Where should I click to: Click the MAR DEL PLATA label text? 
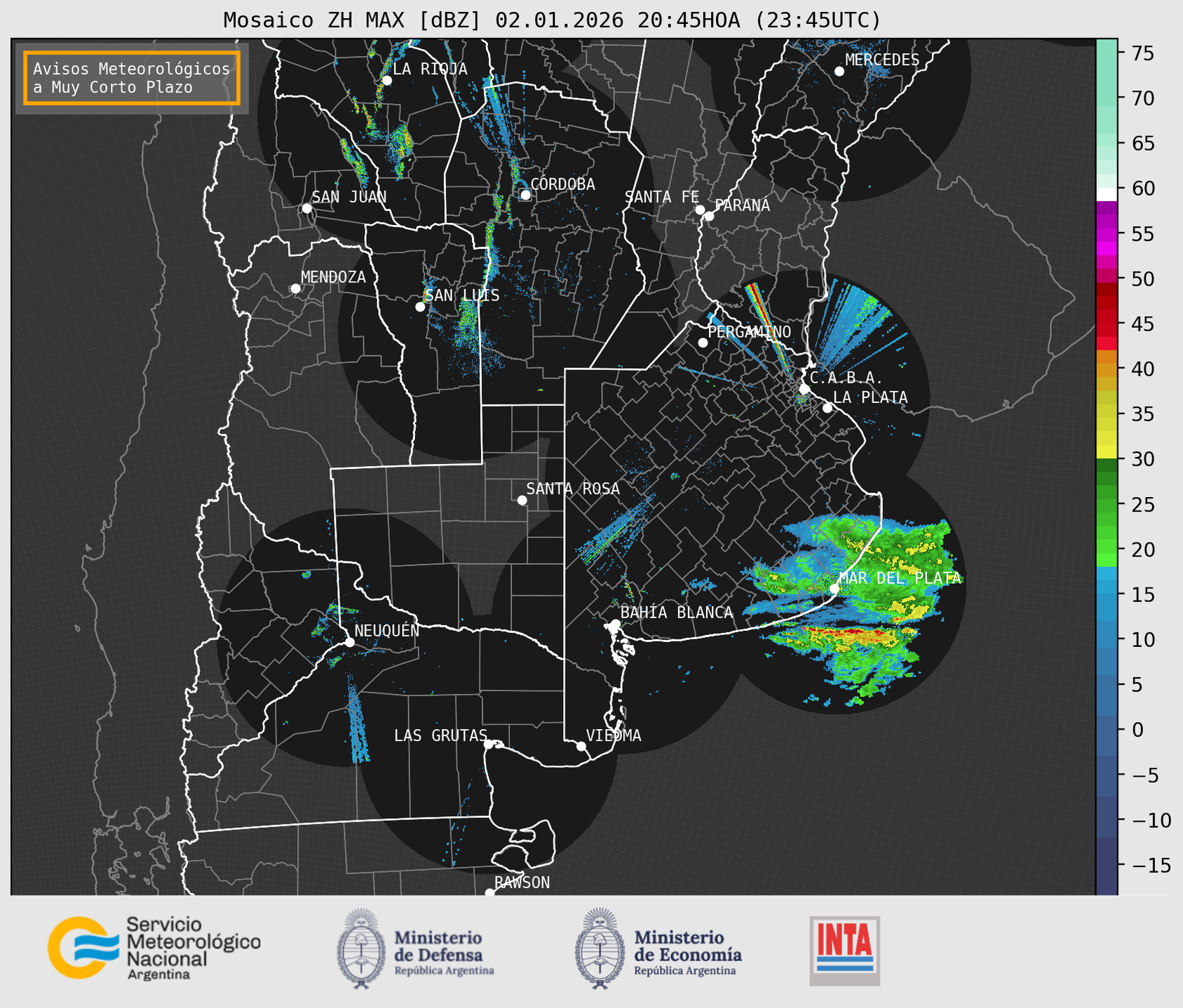click(900, 578)
